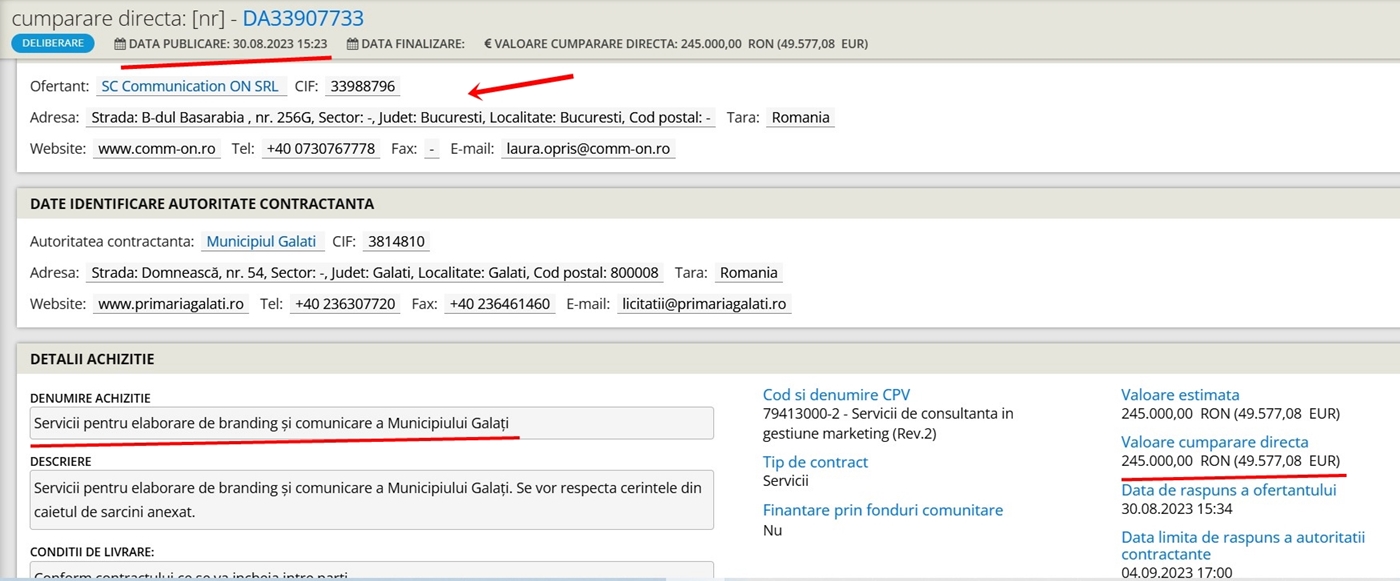Select the licitatii@primariagalati.ro email field

tap(703, 304)
